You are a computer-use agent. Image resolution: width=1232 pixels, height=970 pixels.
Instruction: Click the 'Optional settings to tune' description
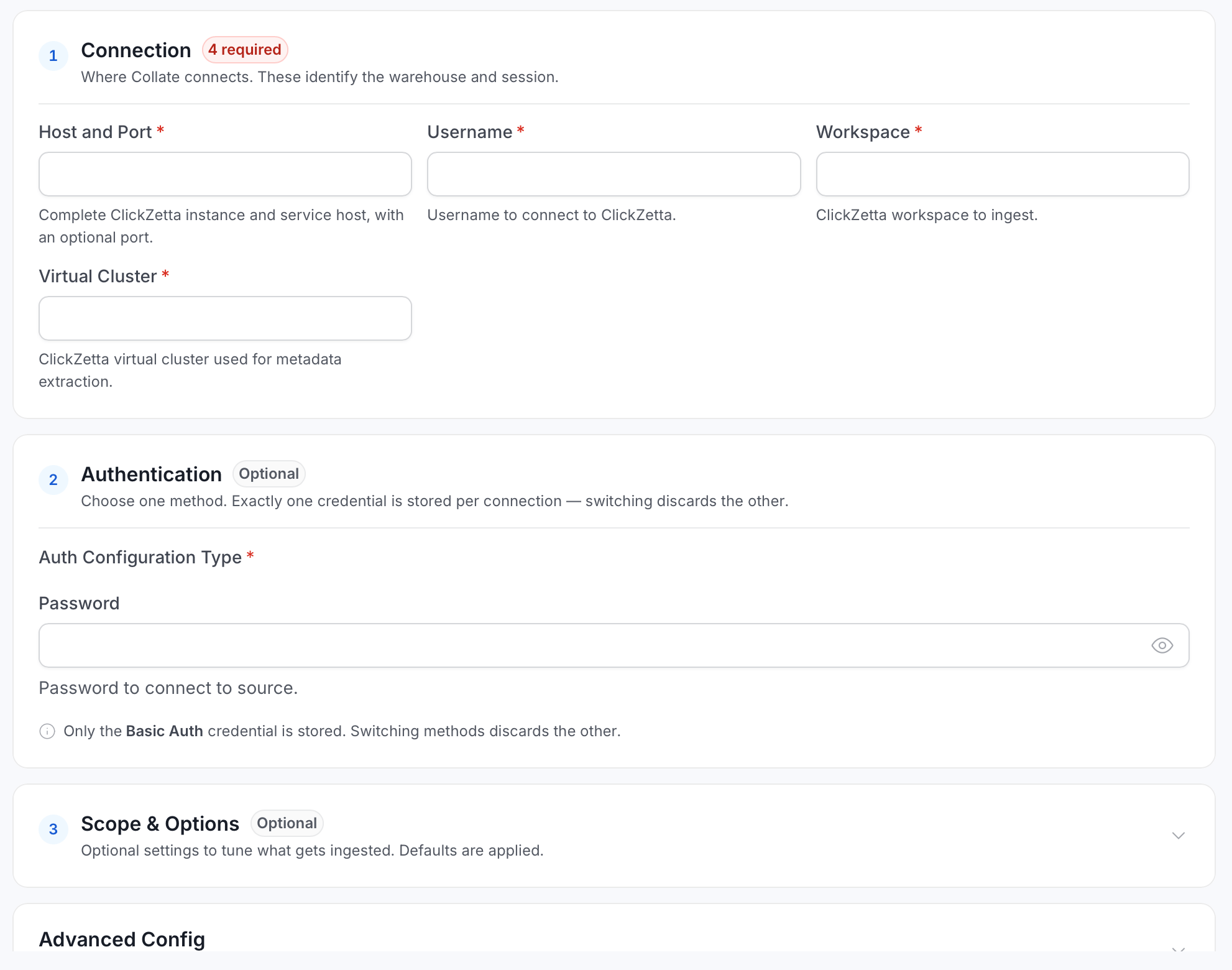tap(313, 851)
